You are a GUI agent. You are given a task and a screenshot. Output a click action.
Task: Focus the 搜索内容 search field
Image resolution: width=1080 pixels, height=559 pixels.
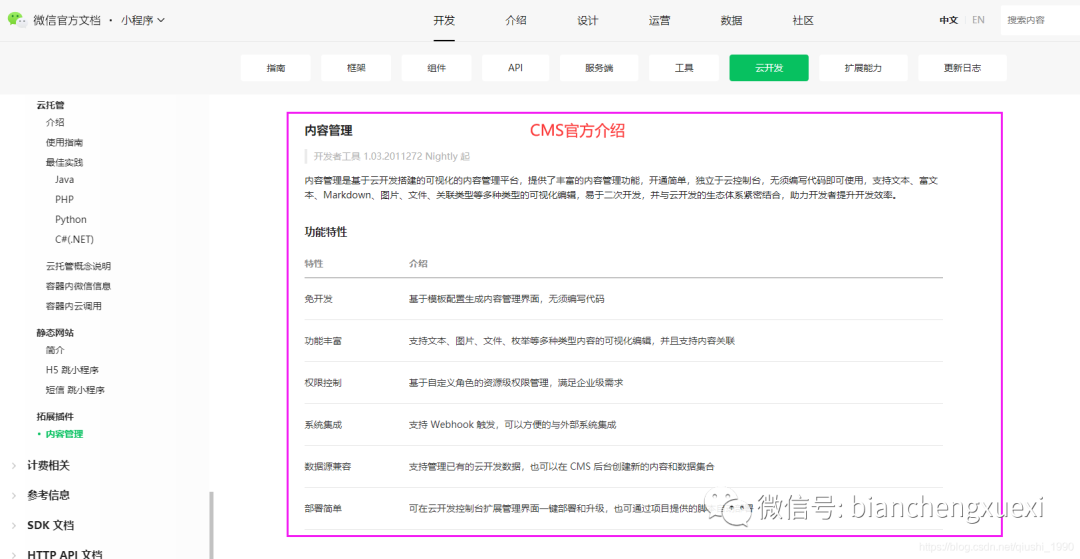click(x=1040, y=20)
